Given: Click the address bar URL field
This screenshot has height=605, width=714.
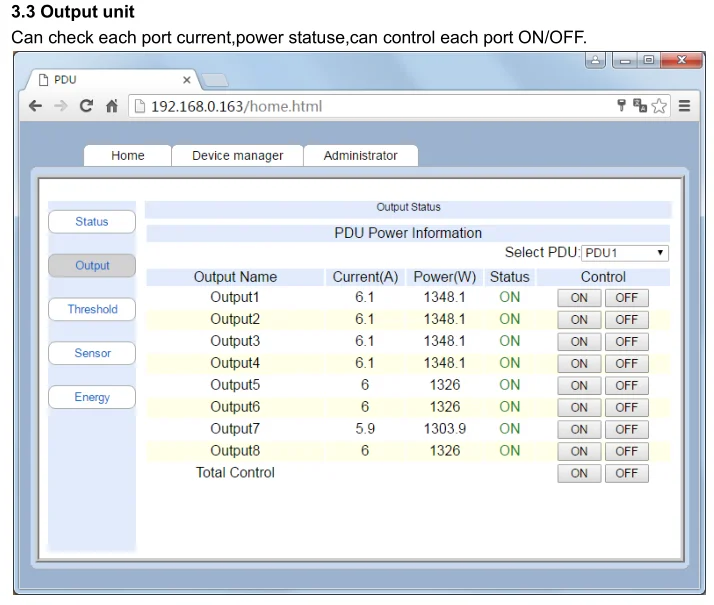Looking at the screenshot, I should point(370,106).
